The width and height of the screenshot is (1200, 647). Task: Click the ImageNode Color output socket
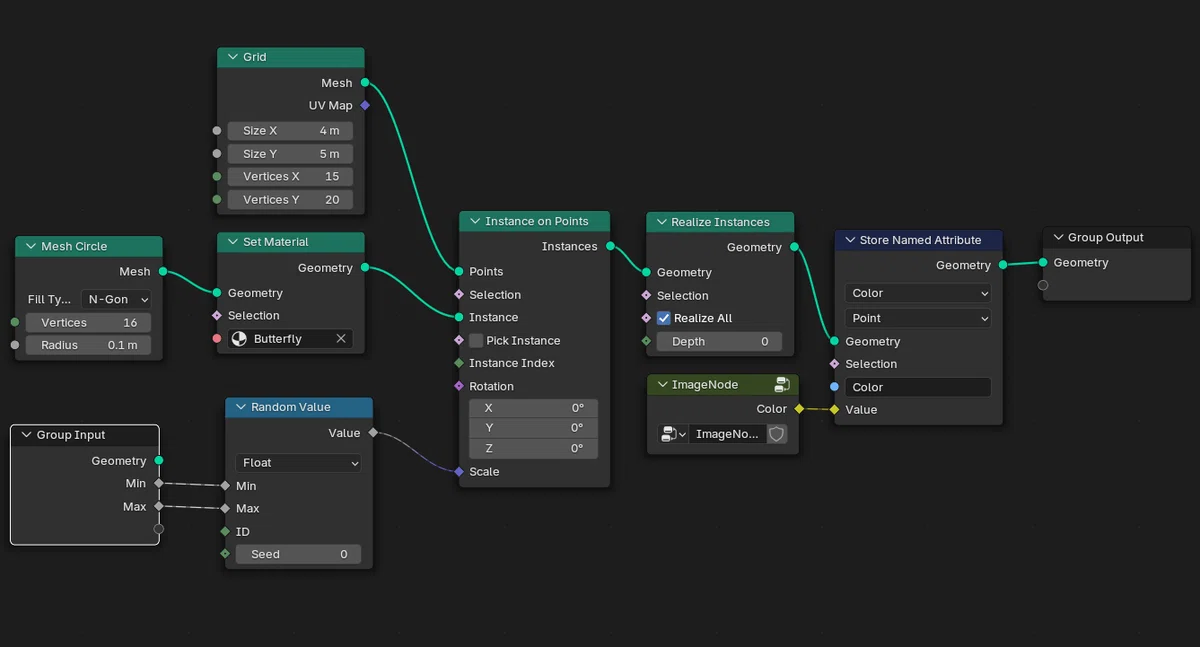tap(799, 408)
